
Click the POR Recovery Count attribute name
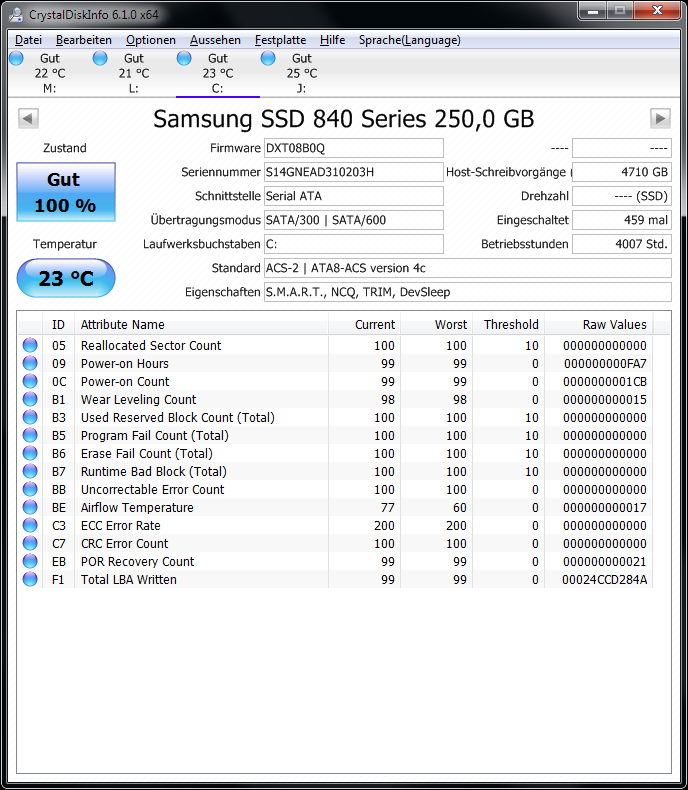[x=137, y=561]
